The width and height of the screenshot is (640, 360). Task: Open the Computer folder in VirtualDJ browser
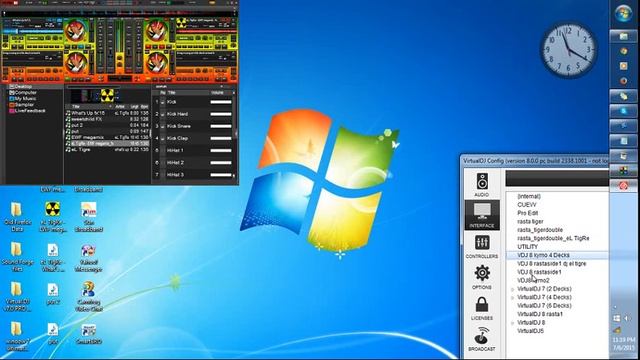pyautogui.click(x=23, y=93)
